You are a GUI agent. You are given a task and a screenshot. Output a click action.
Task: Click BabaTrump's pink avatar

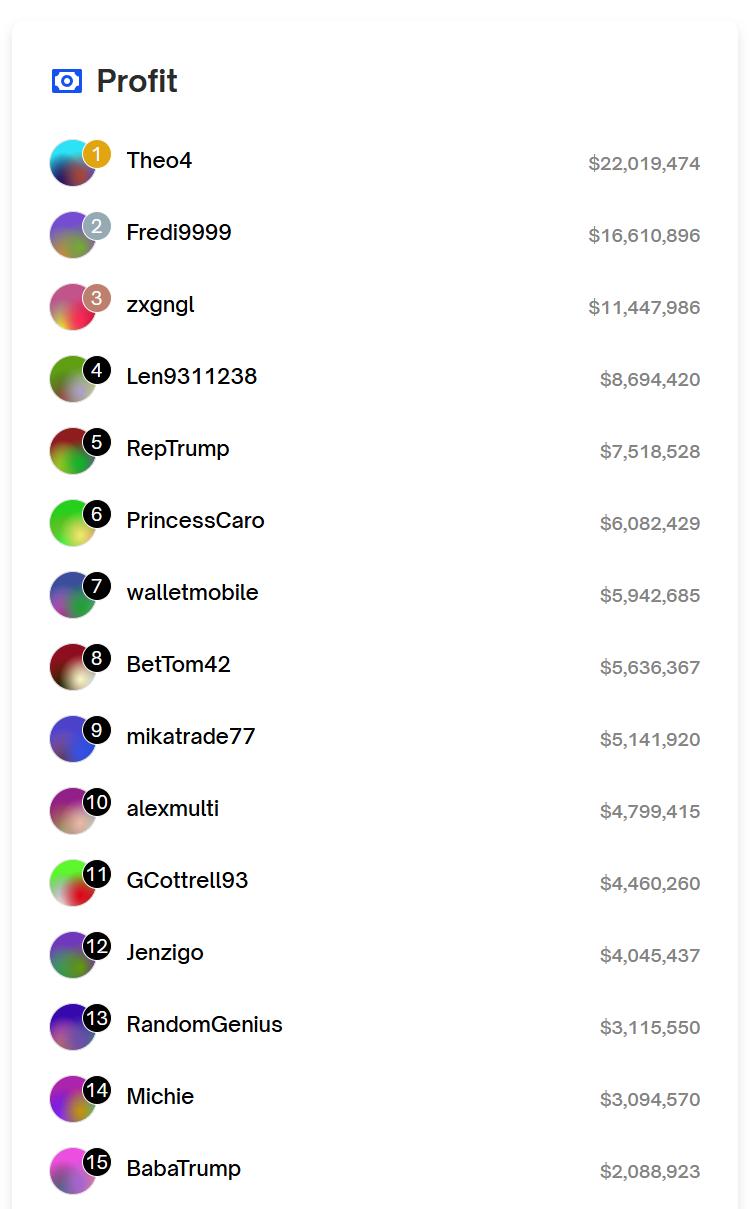[x=70, y=1173]
